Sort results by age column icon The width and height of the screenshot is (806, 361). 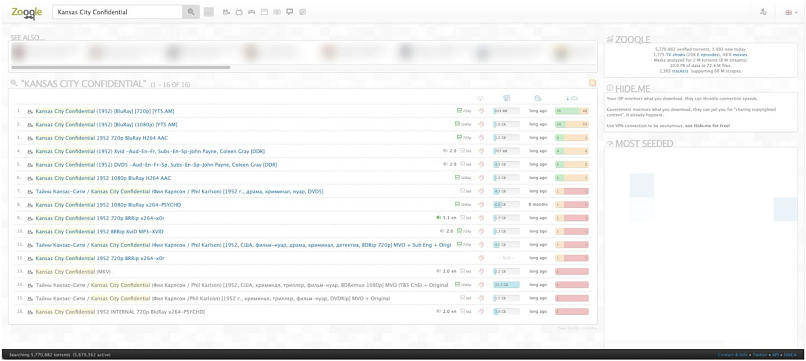pos(538,98)
